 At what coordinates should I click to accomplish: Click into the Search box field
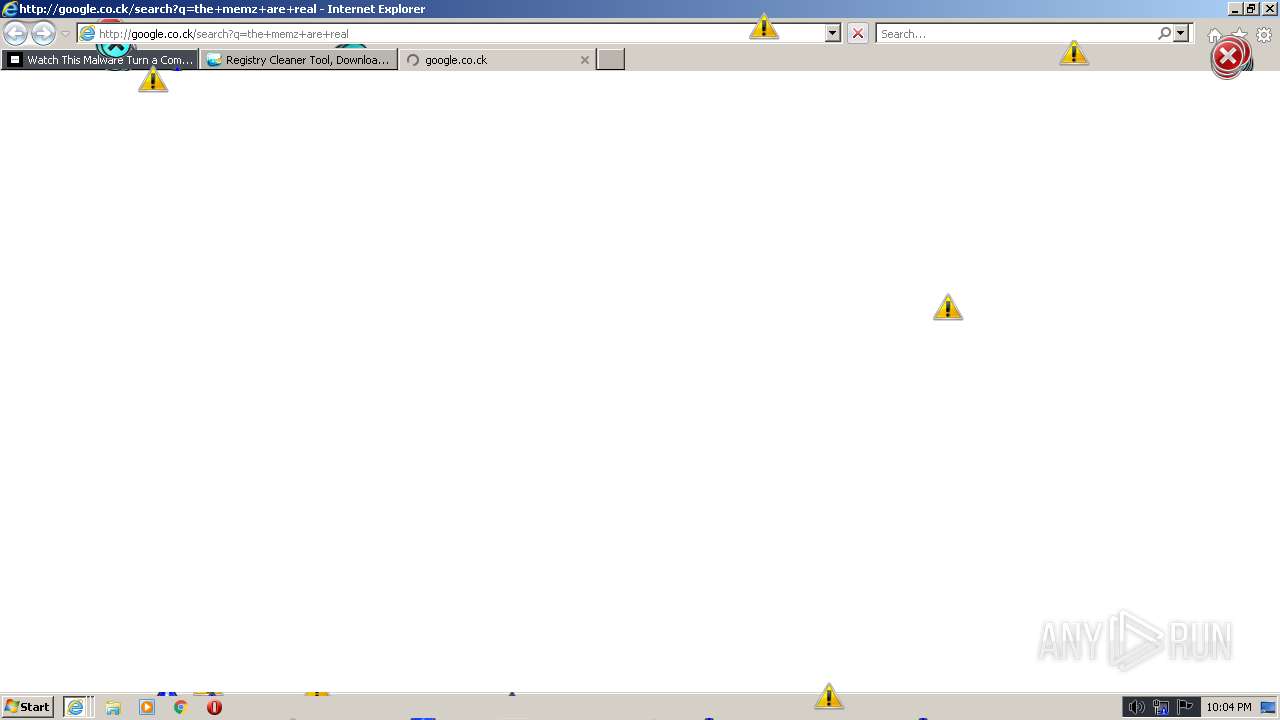pyautogui.click(x=1015, y=33)
